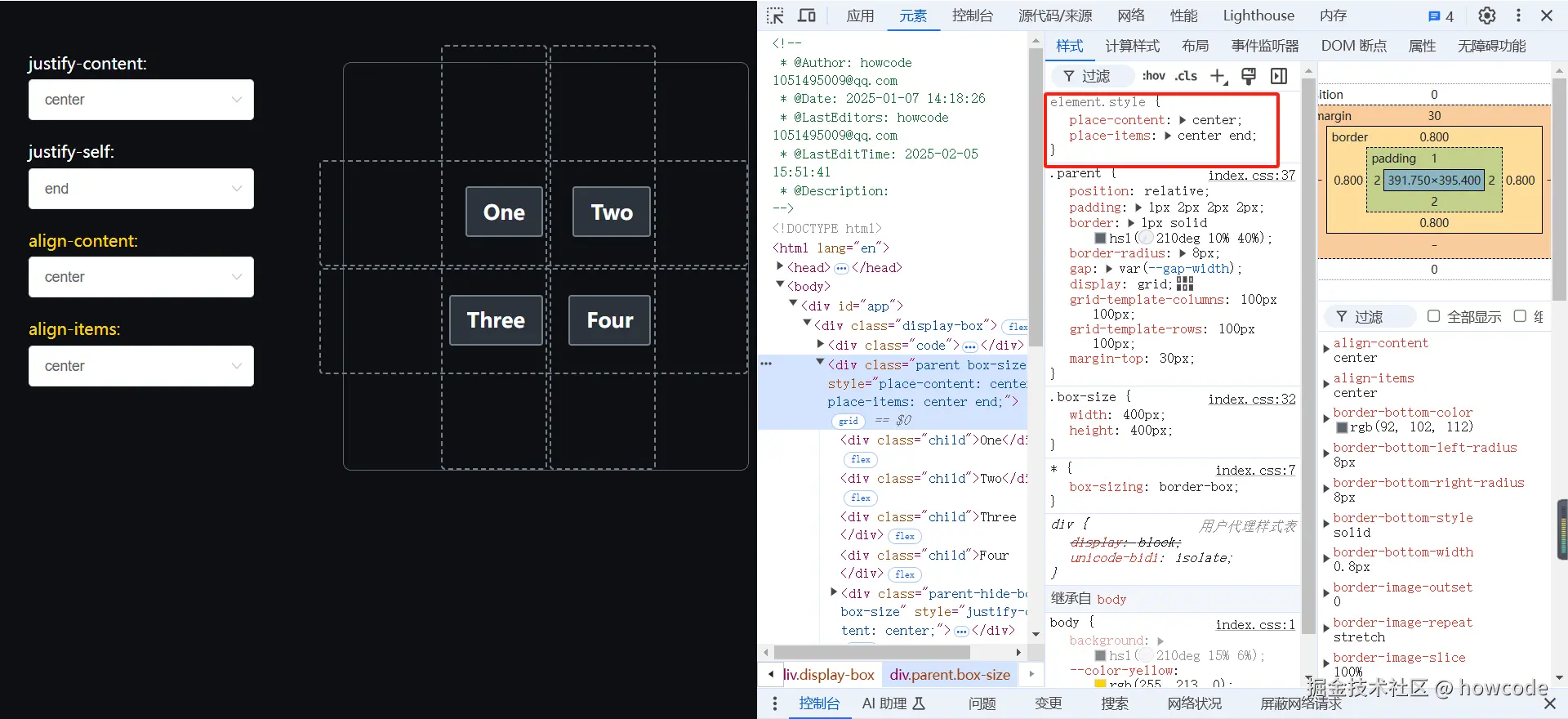Image resolution: width=1568 pixels, height=719 pixels.
Task: Expand the ellipsis in the head element
Action: [x=841, y=268]
